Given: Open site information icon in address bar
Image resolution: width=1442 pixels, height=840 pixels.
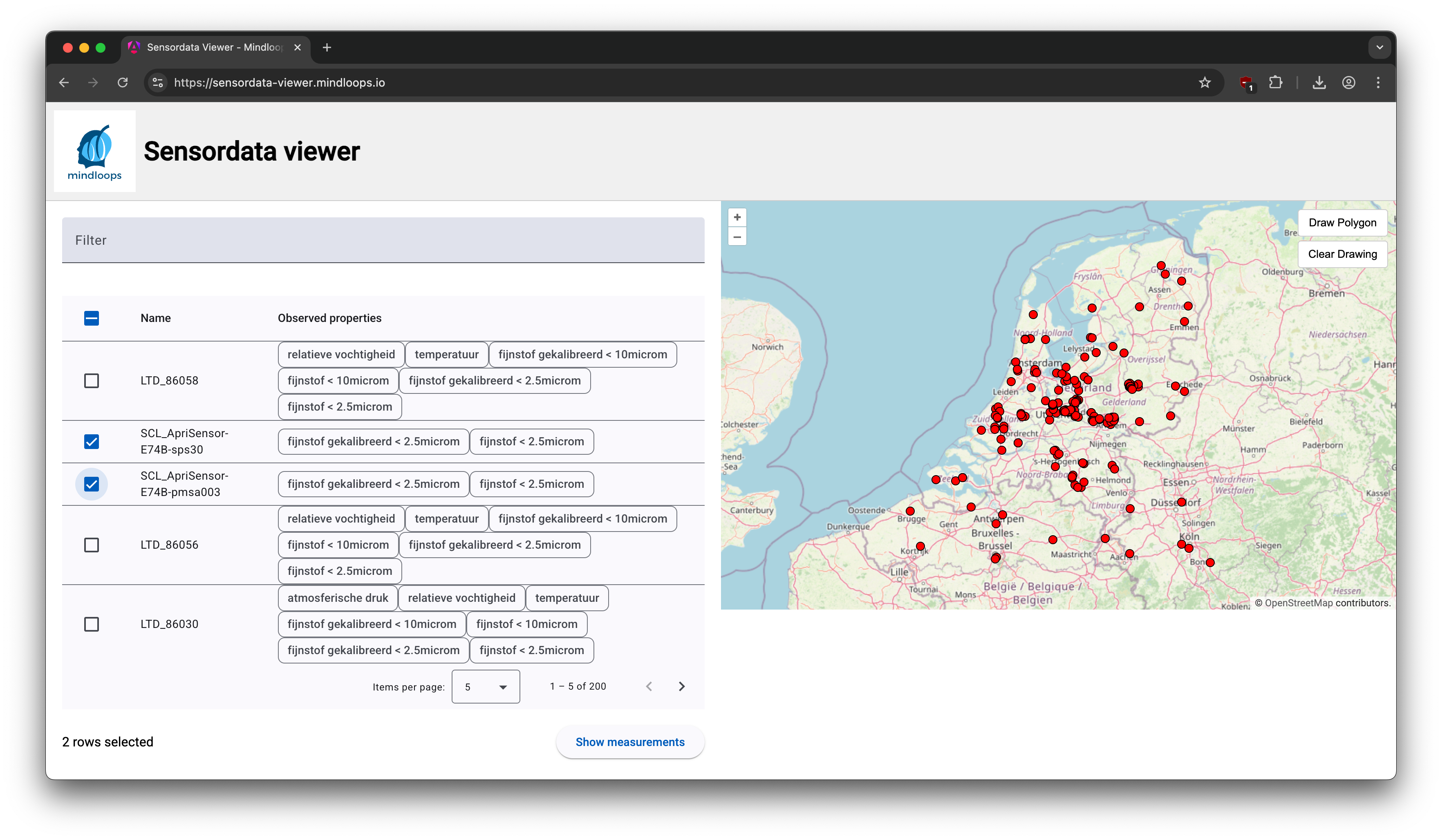Looking at the screenshot, I should [x=158, y=83].
